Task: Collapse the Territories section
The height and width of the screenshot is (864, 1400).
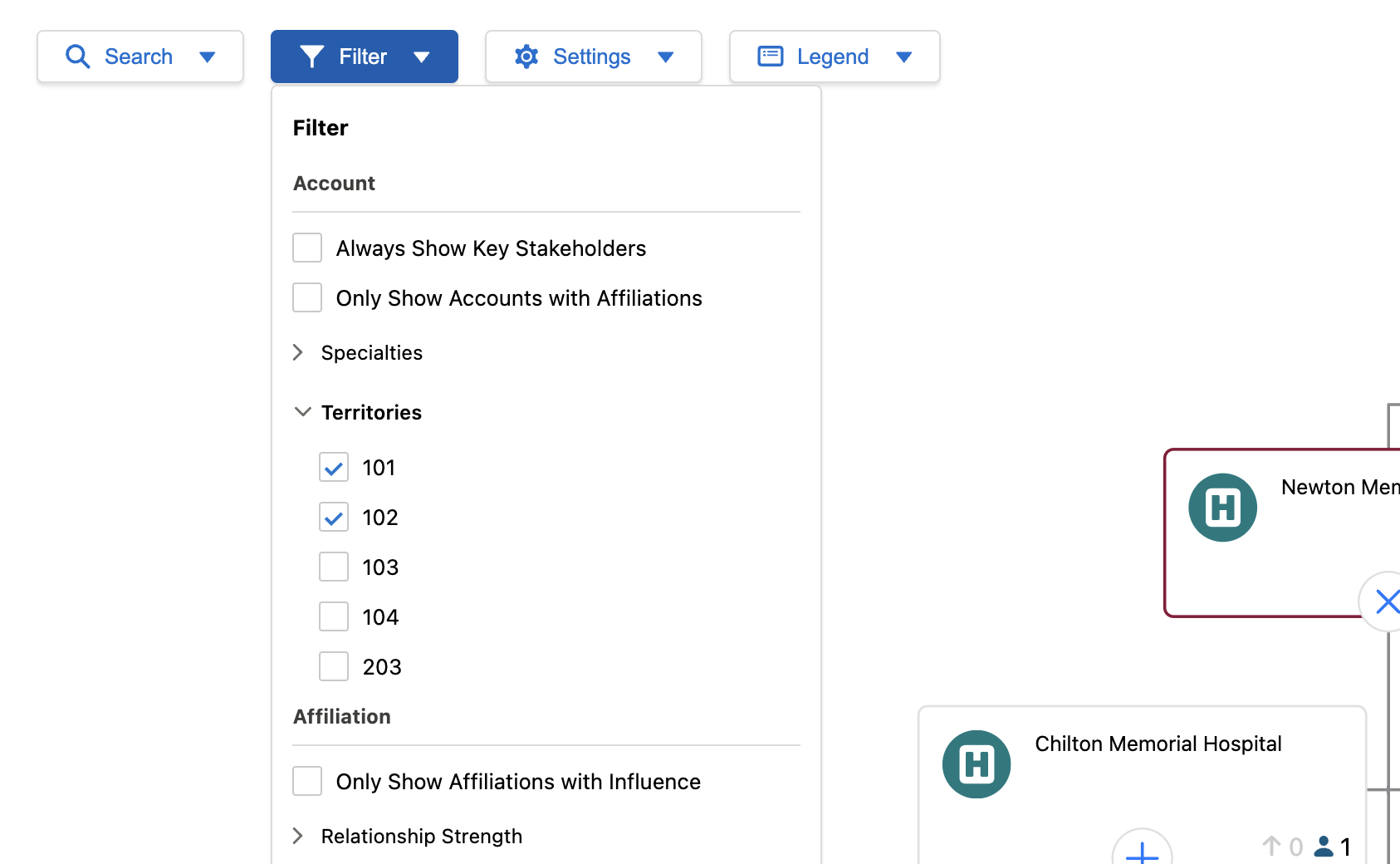Action: 302,412
